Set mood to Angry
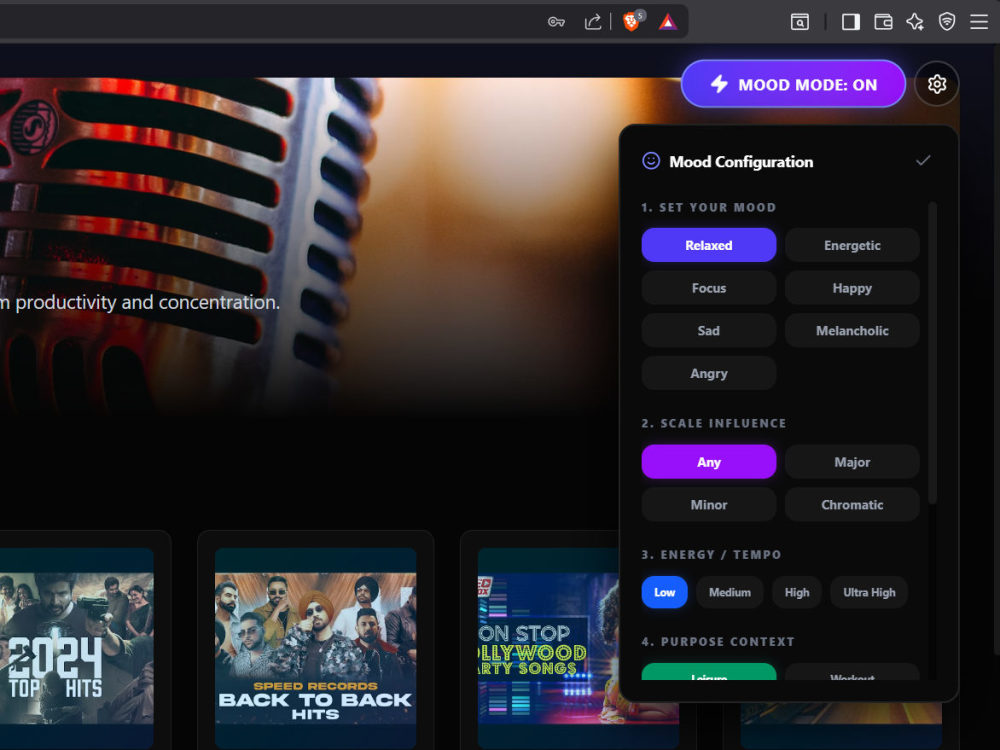This screenshot has height=750, width=1000. coord(709,373)
